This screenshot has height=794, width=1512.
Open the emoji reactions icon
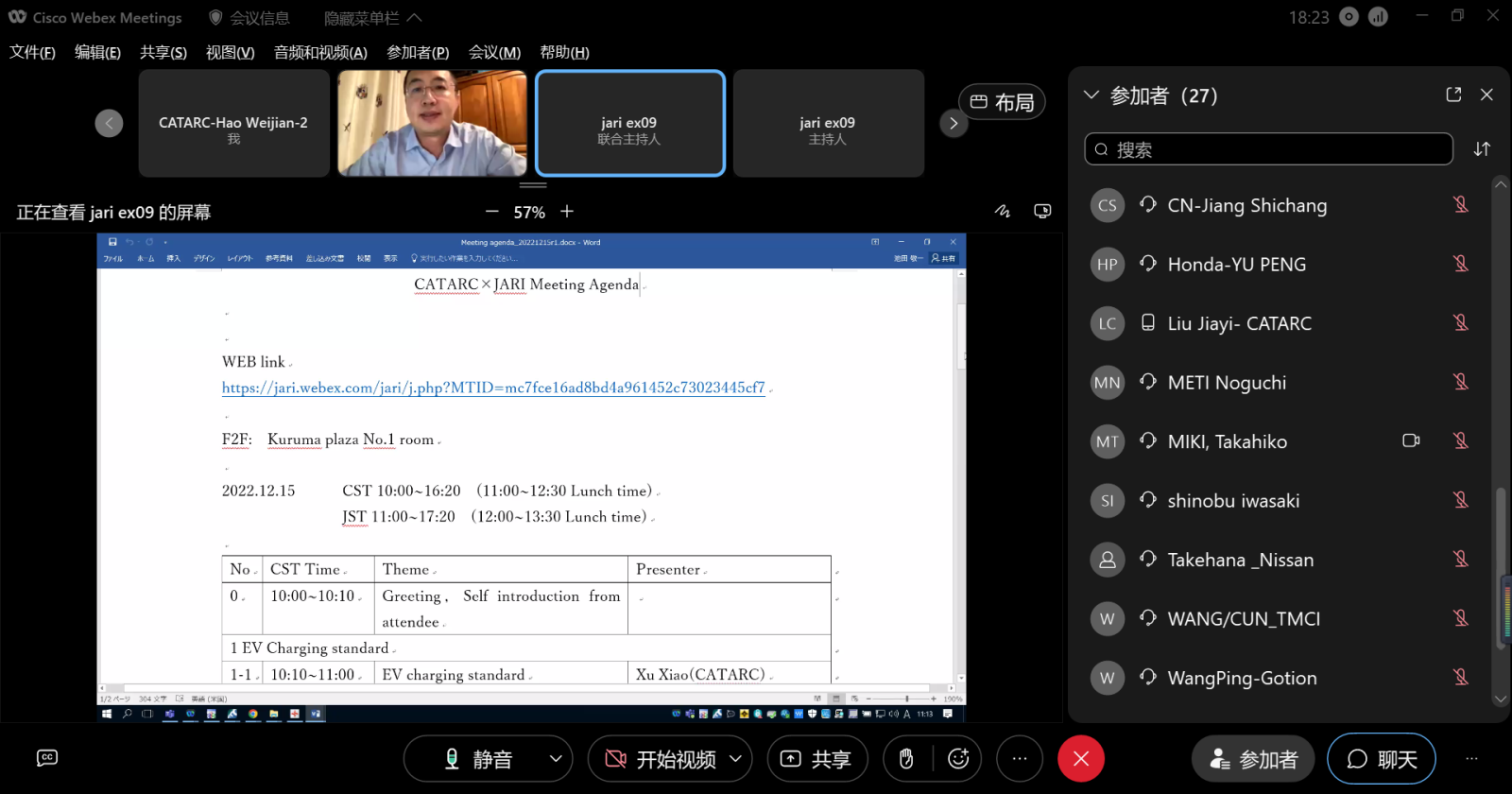958,759
